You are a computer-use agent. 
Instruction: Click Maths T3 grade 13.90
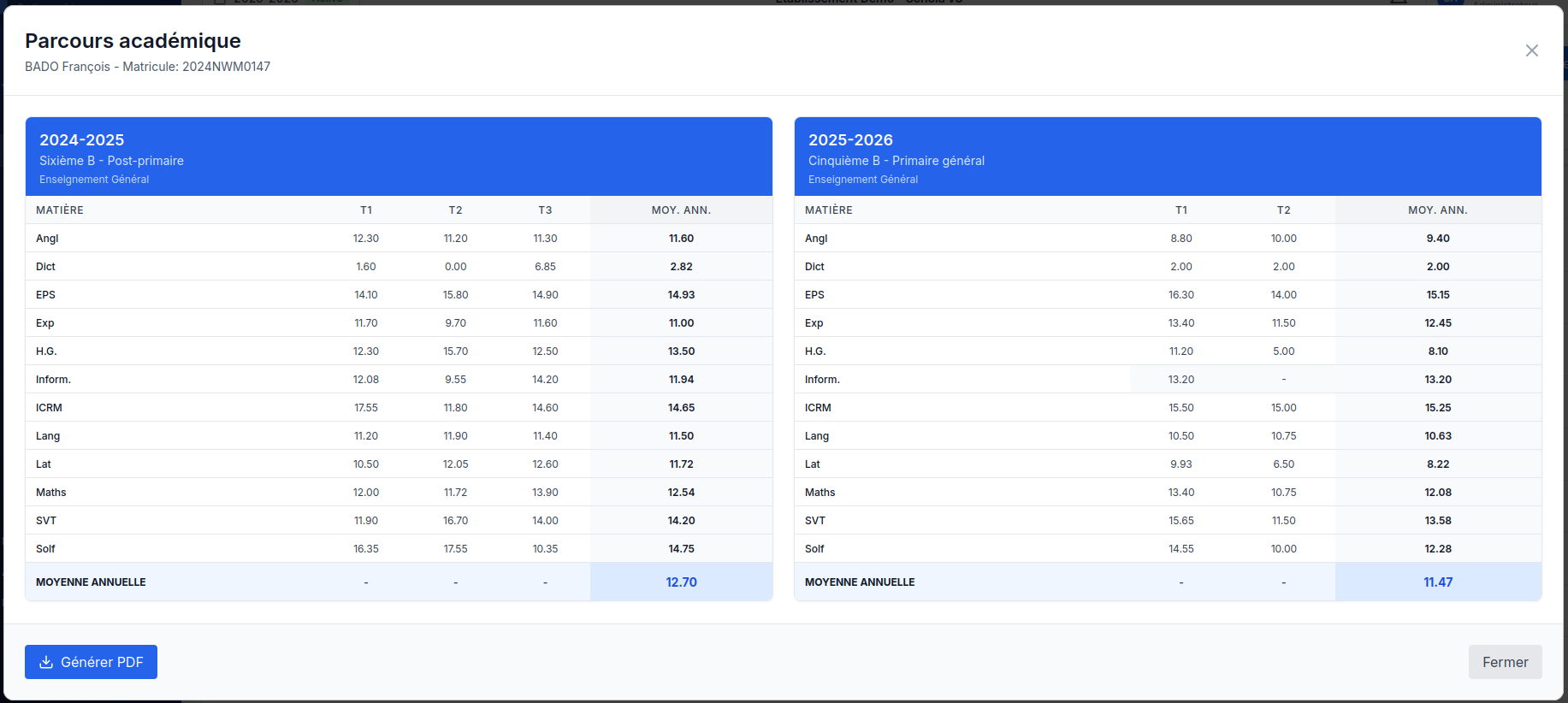pyautogui.click(x=545, y=493)
